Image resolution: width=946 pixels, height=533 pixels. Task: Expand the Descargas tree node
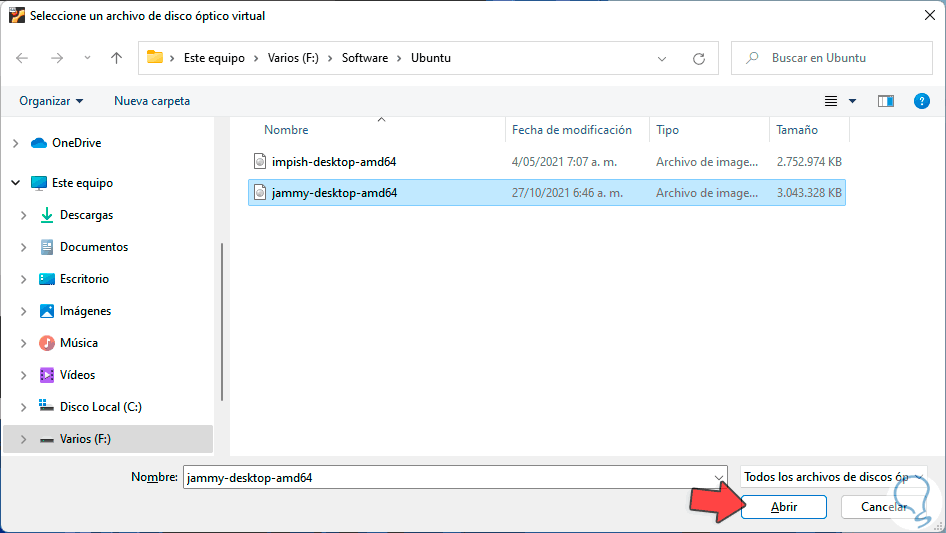(24, 215)
